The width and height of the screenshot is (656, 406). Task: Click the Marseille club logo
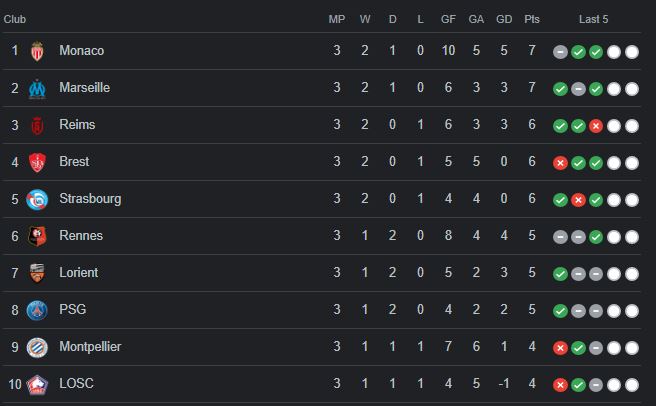(x=37, y=89)
